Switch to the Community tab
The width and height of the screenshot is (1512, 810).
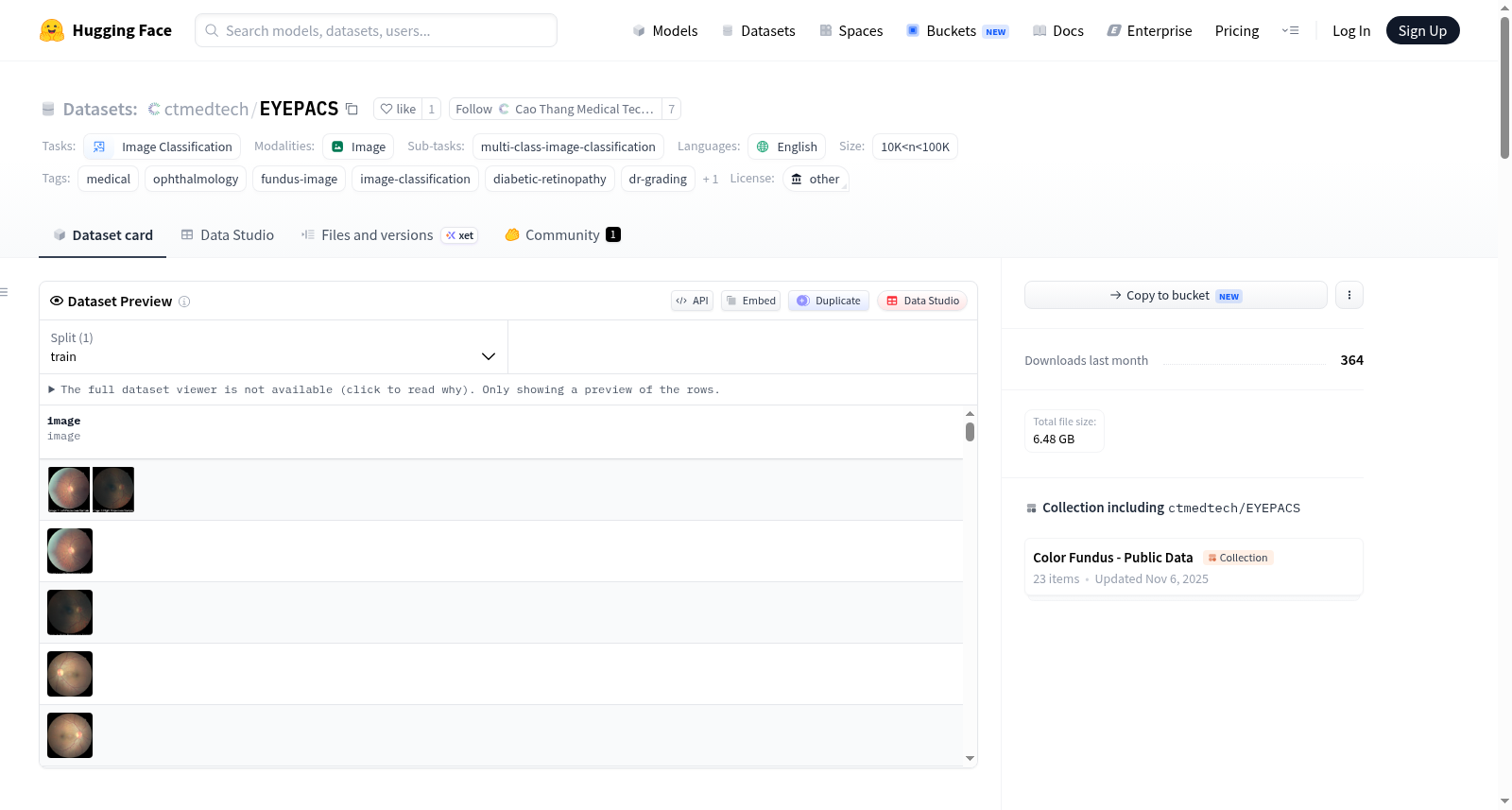(x=562, y=234)
